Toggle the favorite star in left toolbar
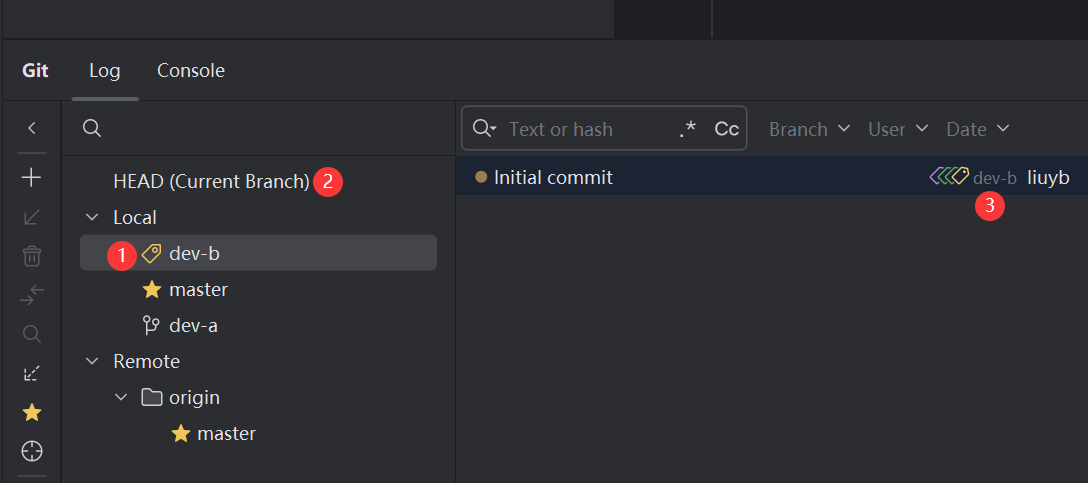Viewport: 1088px width, 483px height. pos(32,412)
